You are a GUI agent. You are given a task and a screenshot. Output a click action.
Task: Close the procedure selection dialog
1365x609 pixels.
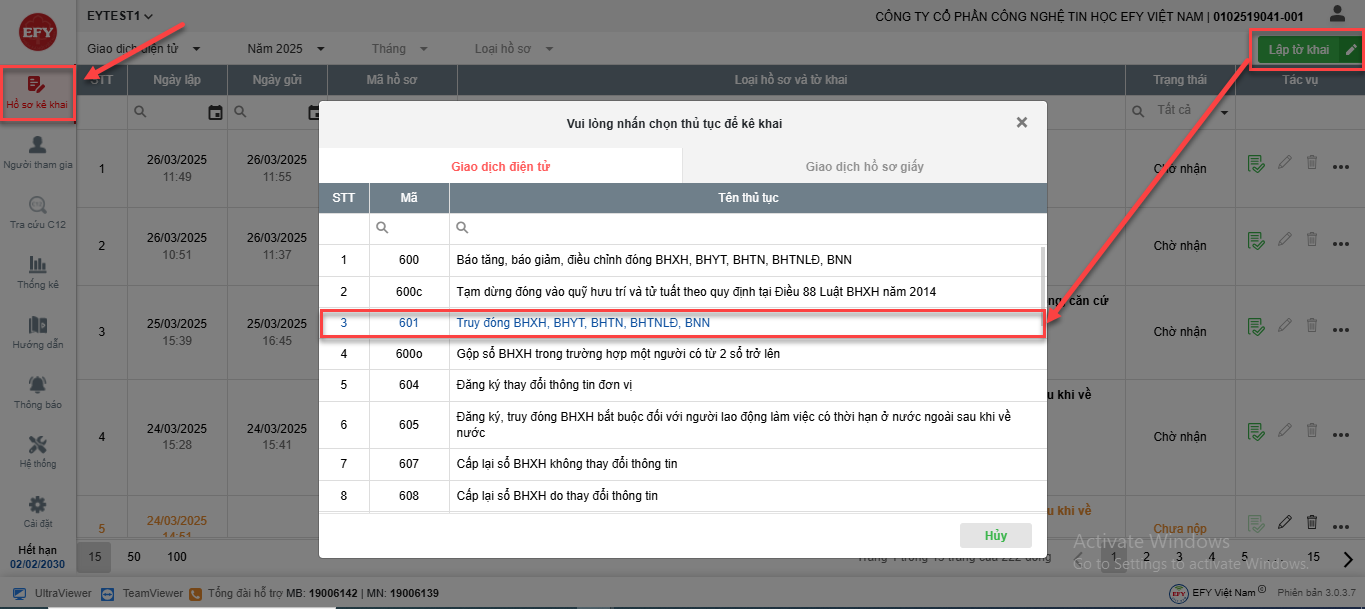pos(1021,123)
